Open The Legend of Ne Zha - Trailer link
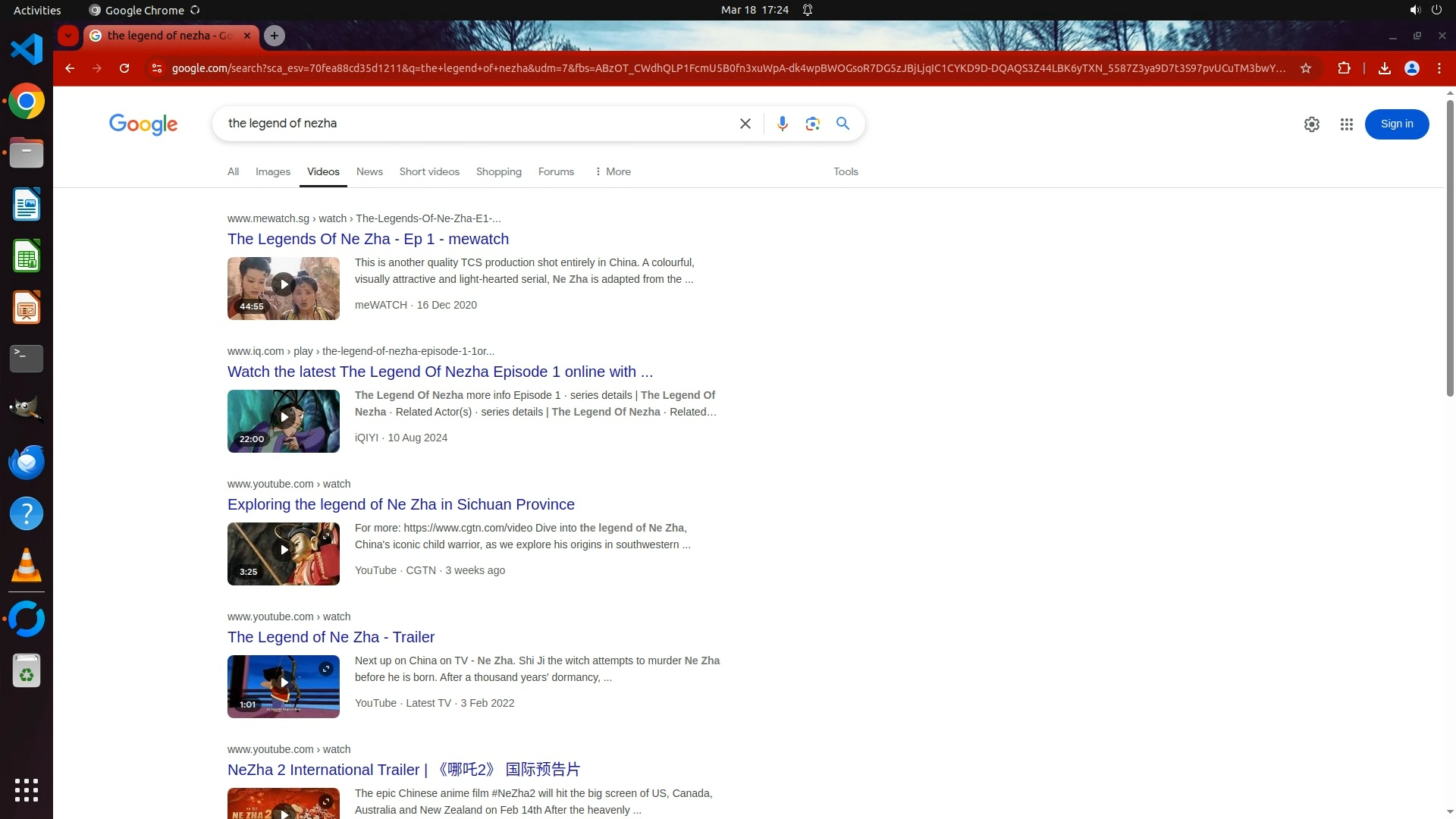The width and height of the screenshot is (1456, 819). tap(331, 637)
